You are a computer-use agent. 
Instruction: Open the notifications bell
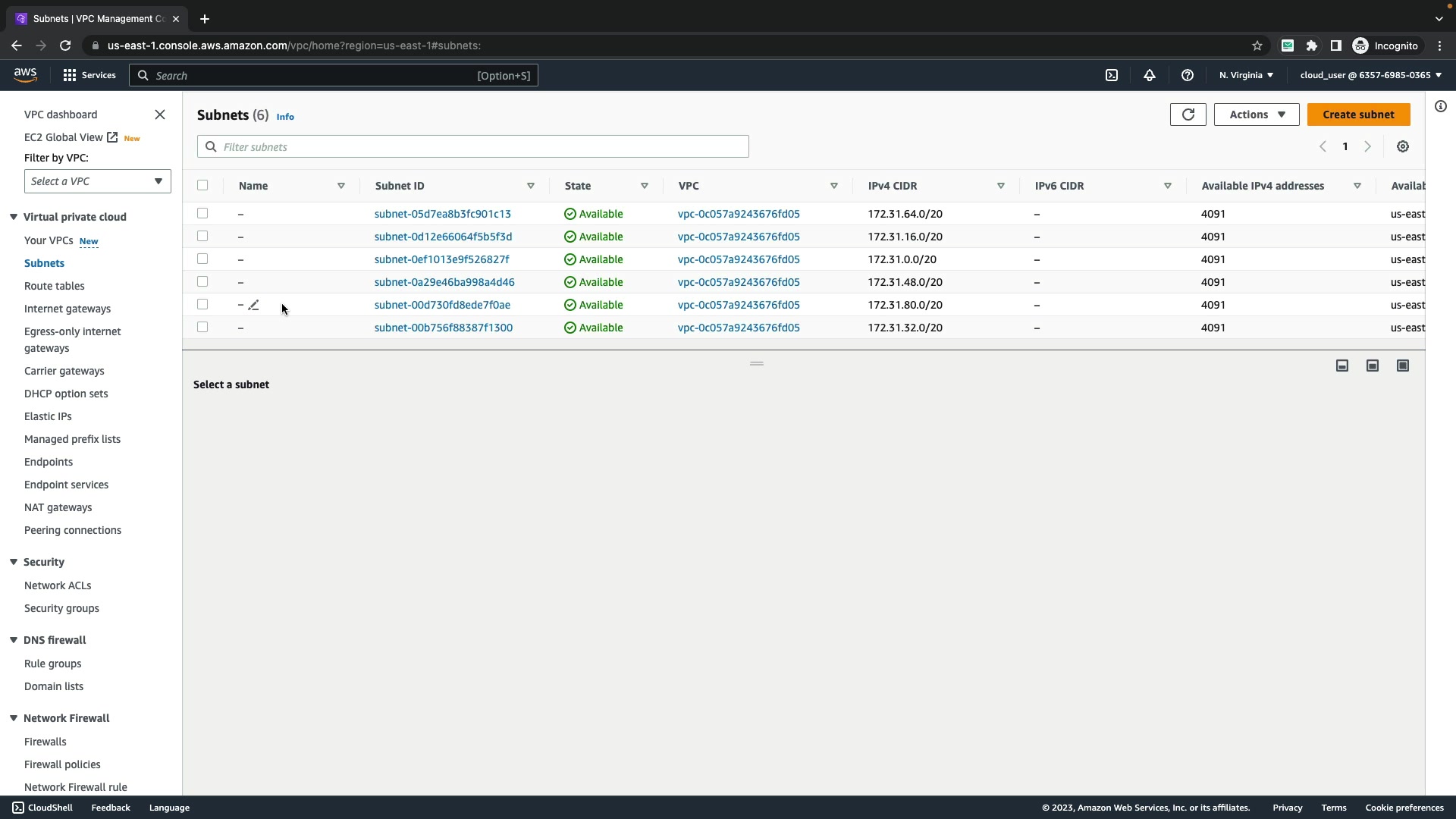(1150, 75)
